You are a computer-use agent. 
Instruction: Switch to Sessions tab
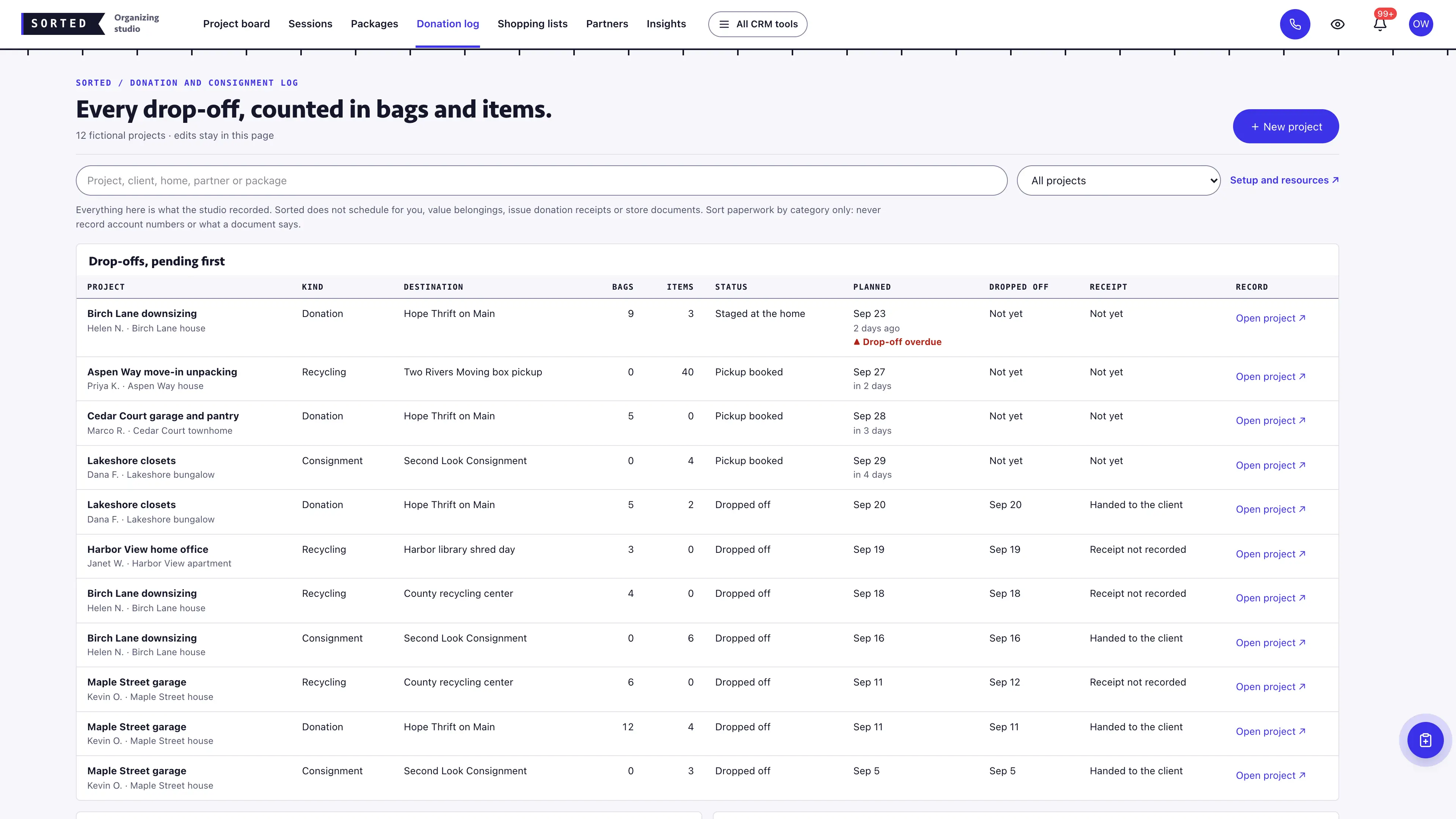coord(310,24)
